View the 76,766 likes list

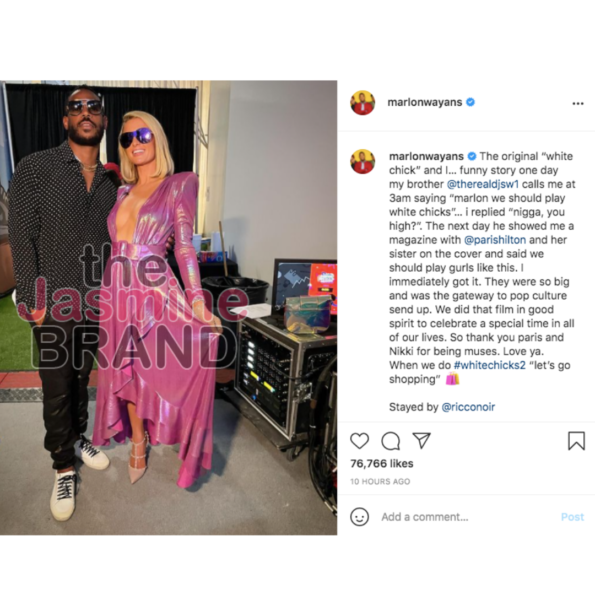pos(382,463)
